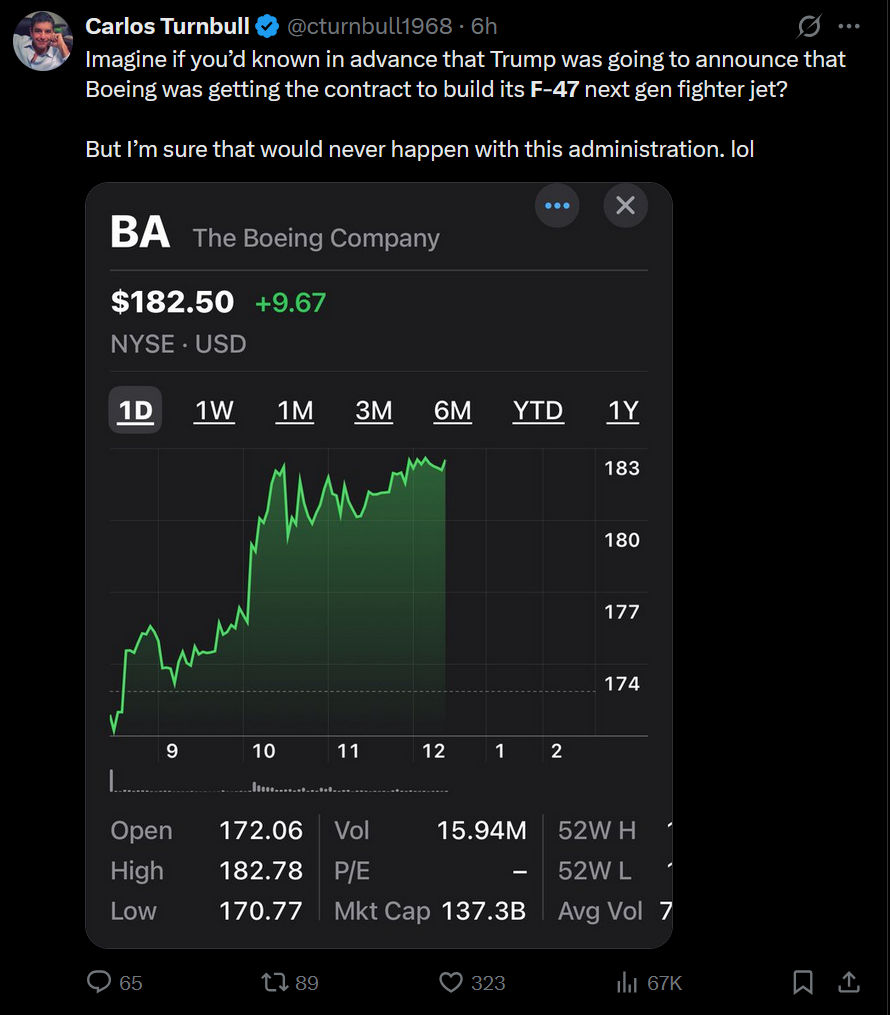Screen dimensions: 890x1015
Task: Click the 6h post timestamp
Action: 484,26
